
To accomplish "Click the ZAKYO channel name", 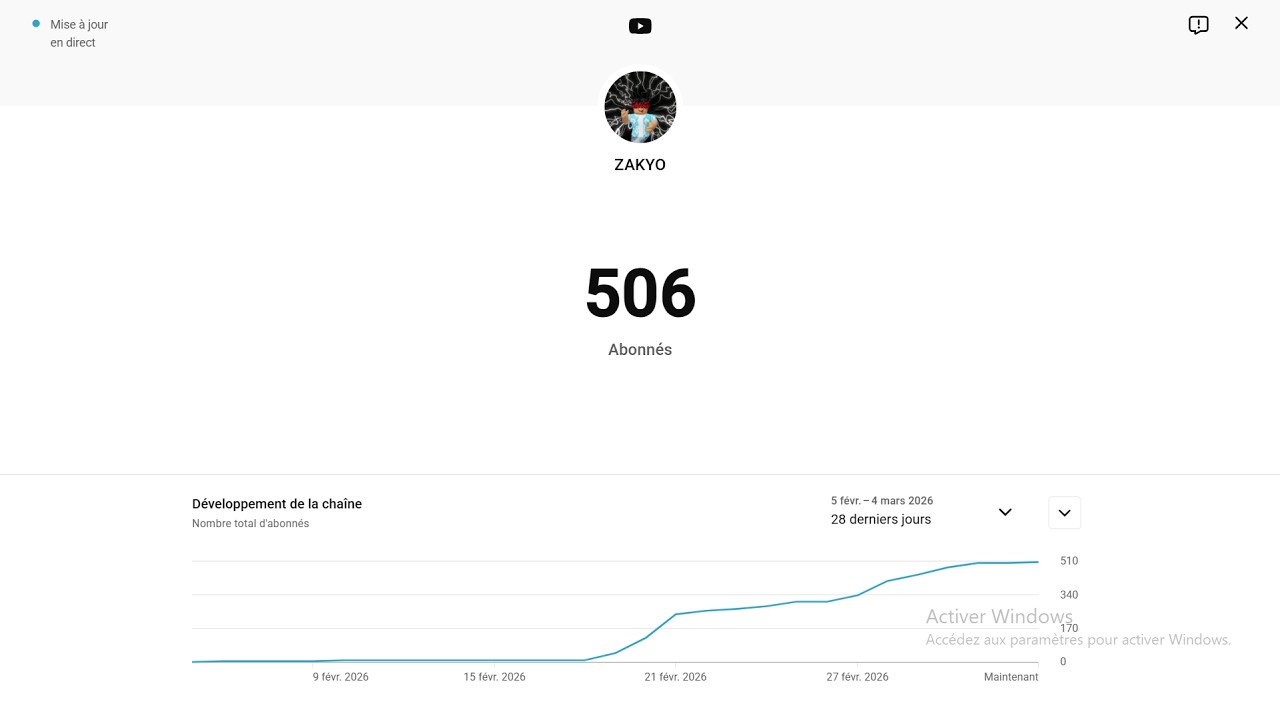I will click(640, 165).
